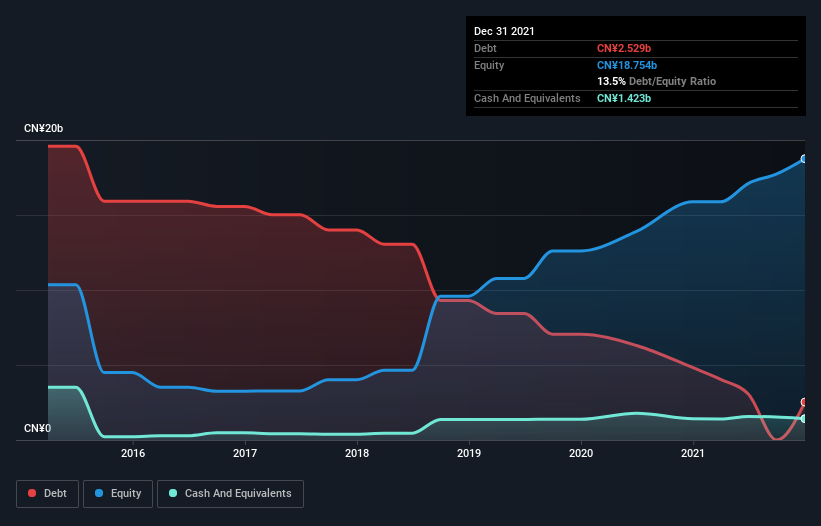The image size is (821, 526).
Task: Select the teal Cash endpoint marker
Action: (x=804, y=419)
